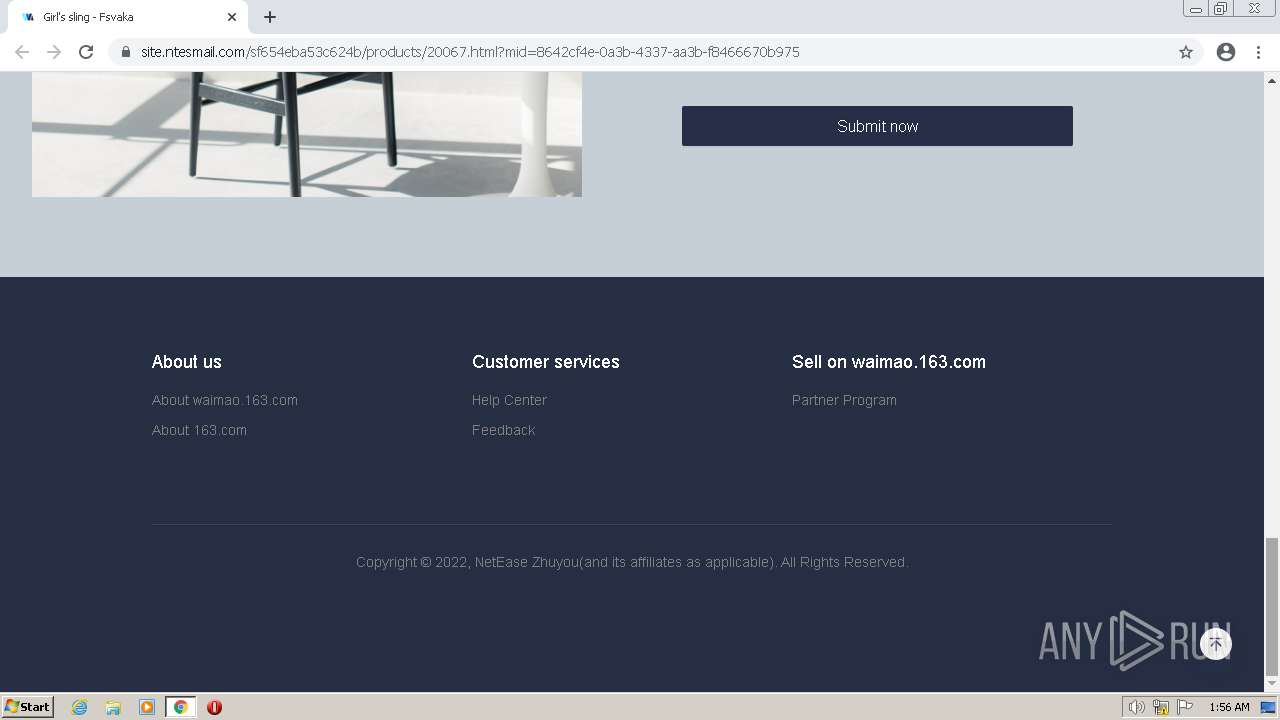Click the system clock 1:56 AM
Screen dimensions: 1280x720
[x=1229, y=707]
